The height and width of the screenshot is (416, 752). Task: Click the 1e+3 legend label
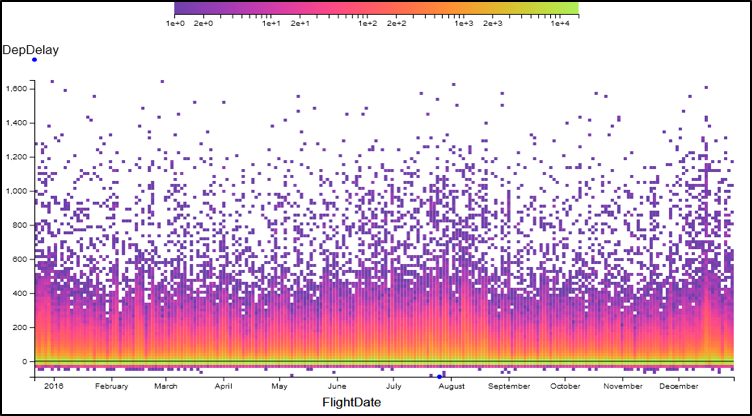click(x=464, y=23)
